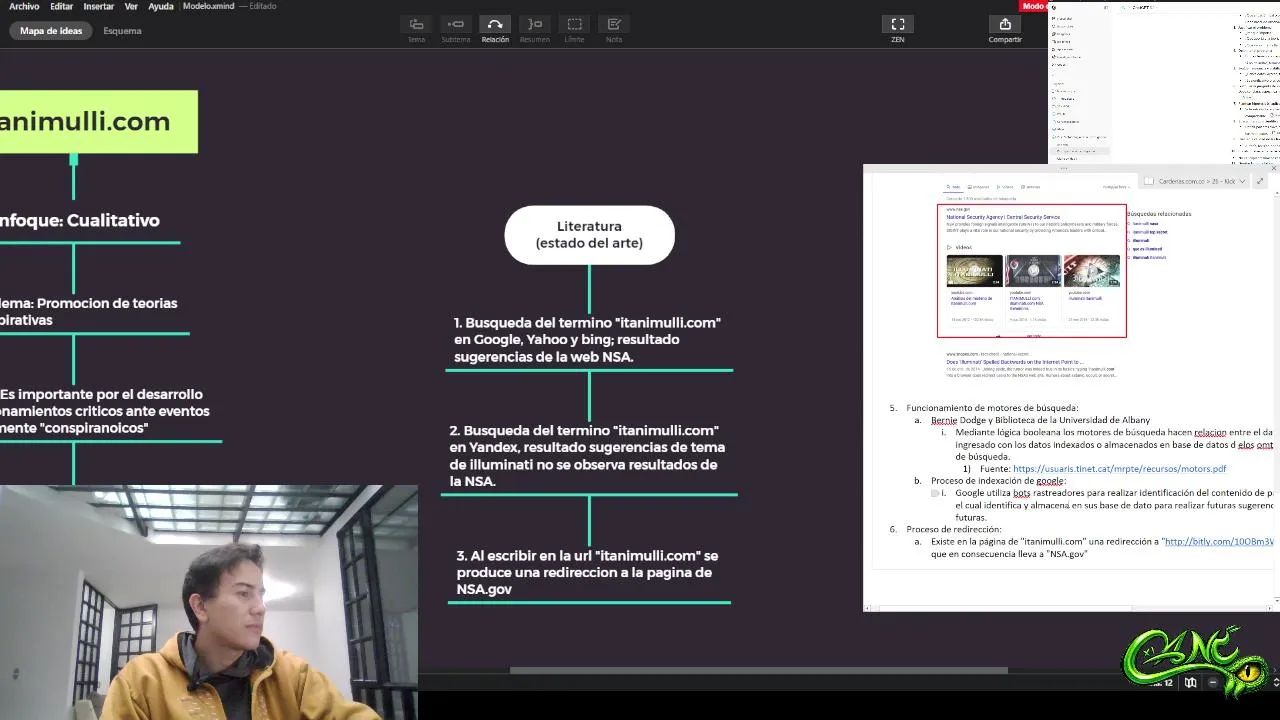Click the 'Bernie Dodge y Biblioteca' line
The width and height of the screenshot is (1280, 720).
click(1040, 420)
